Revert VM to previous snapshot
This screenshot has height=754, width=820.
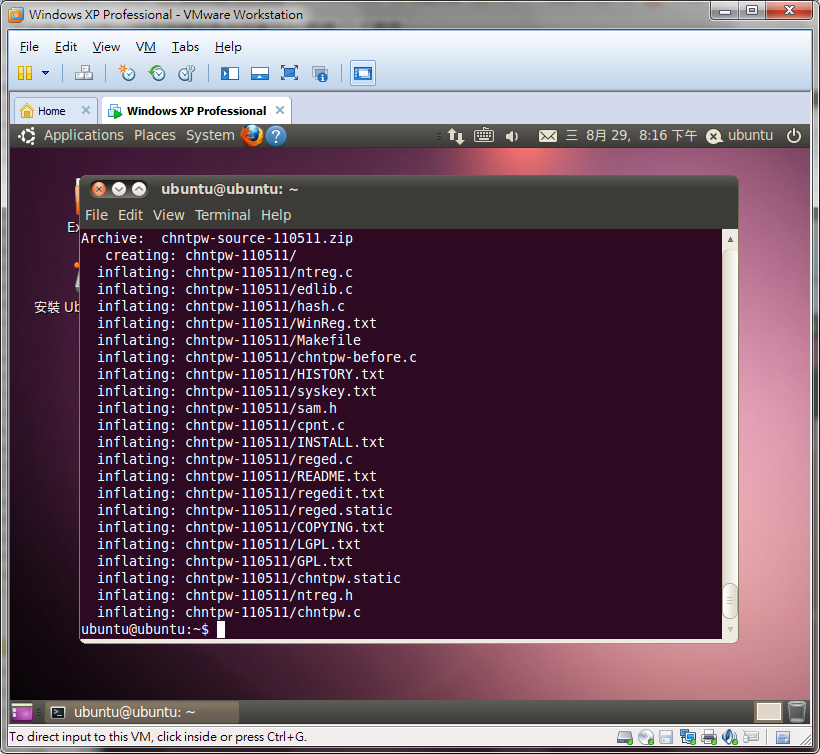157,73
